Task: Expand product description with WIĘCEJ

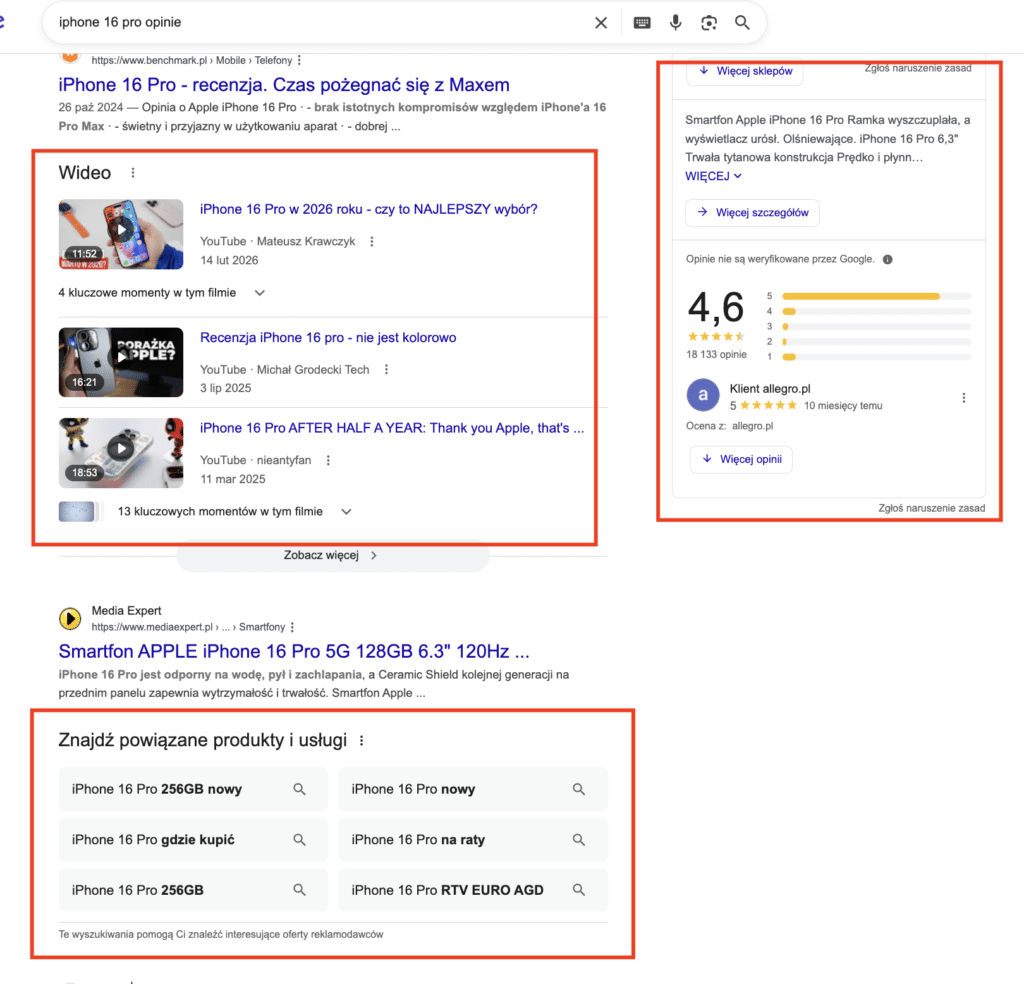Action: pyautogui.click(x=713, y=176)
